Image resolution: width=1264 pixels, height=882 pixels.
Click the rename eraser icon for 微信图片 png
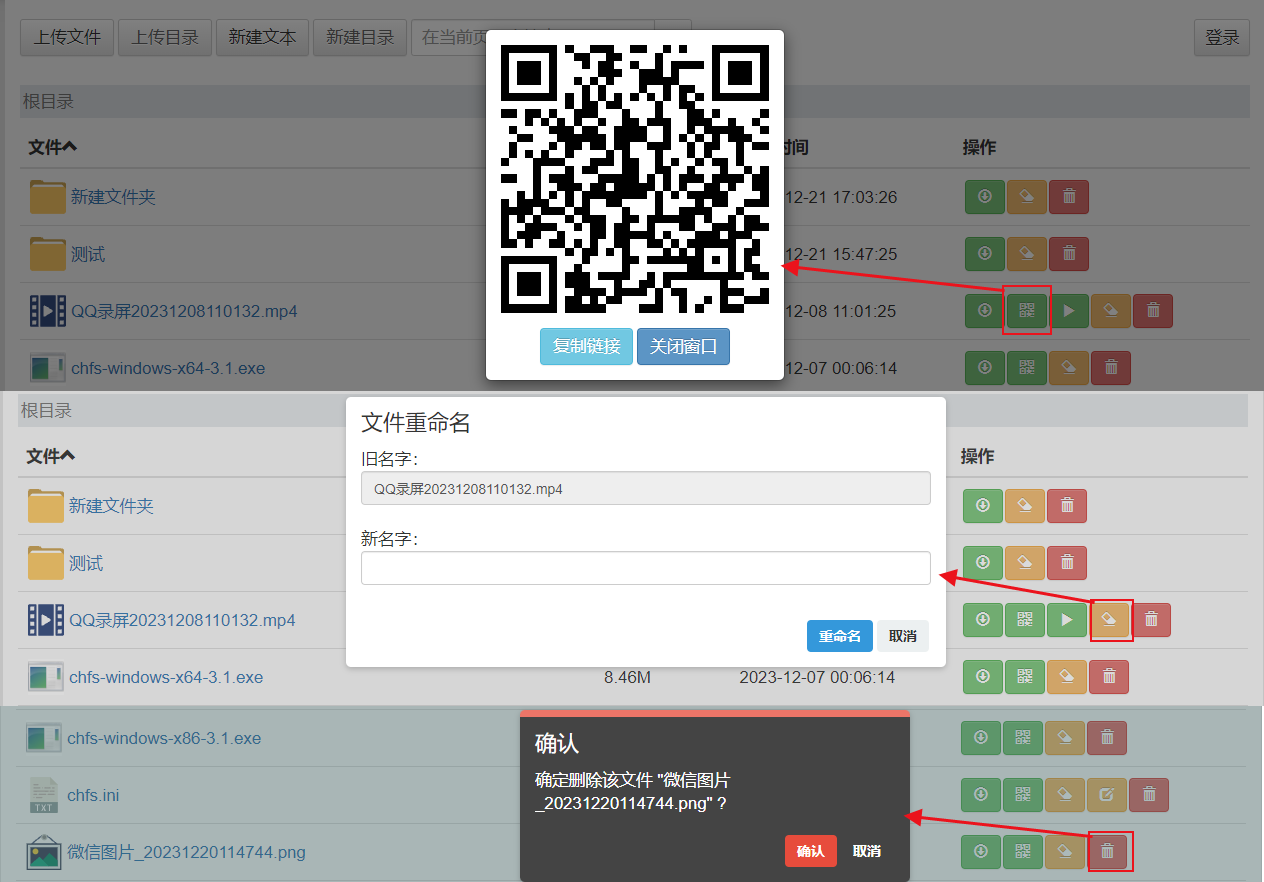point(1065,852)
